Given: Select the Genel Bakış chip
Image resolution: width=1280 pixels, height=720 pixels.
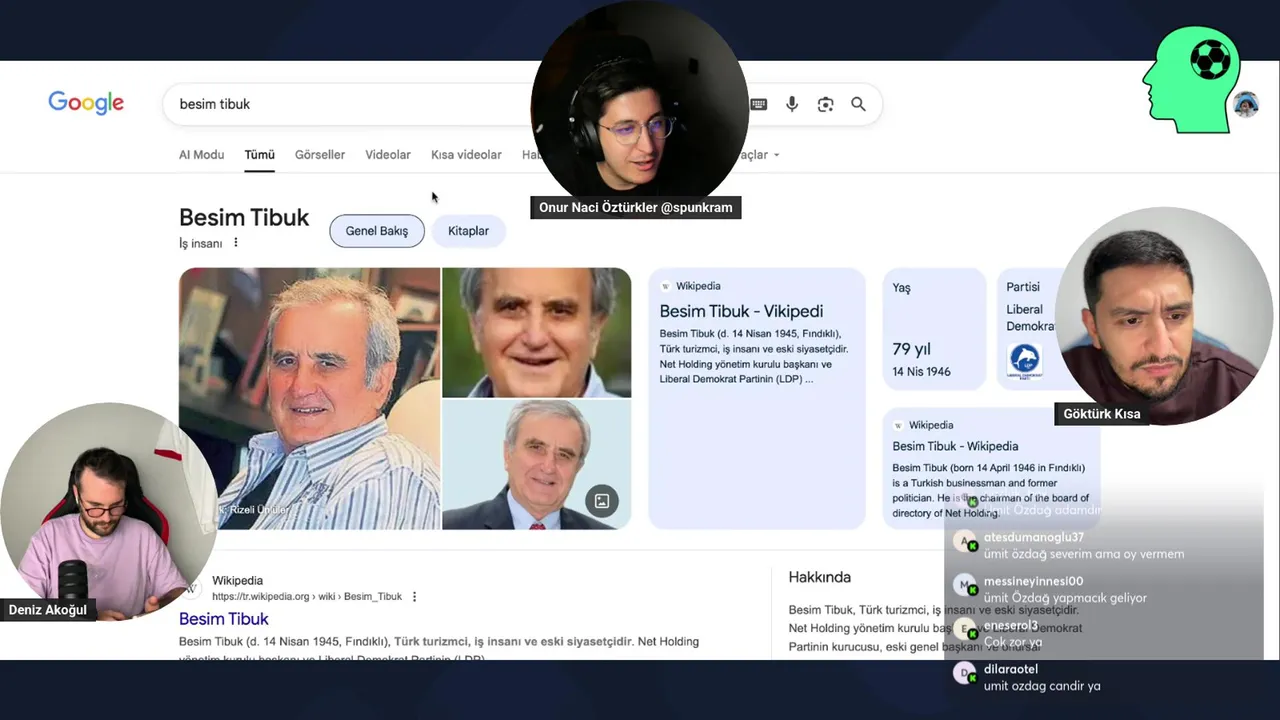Looking at the screenshot, I should pos(377,231).
